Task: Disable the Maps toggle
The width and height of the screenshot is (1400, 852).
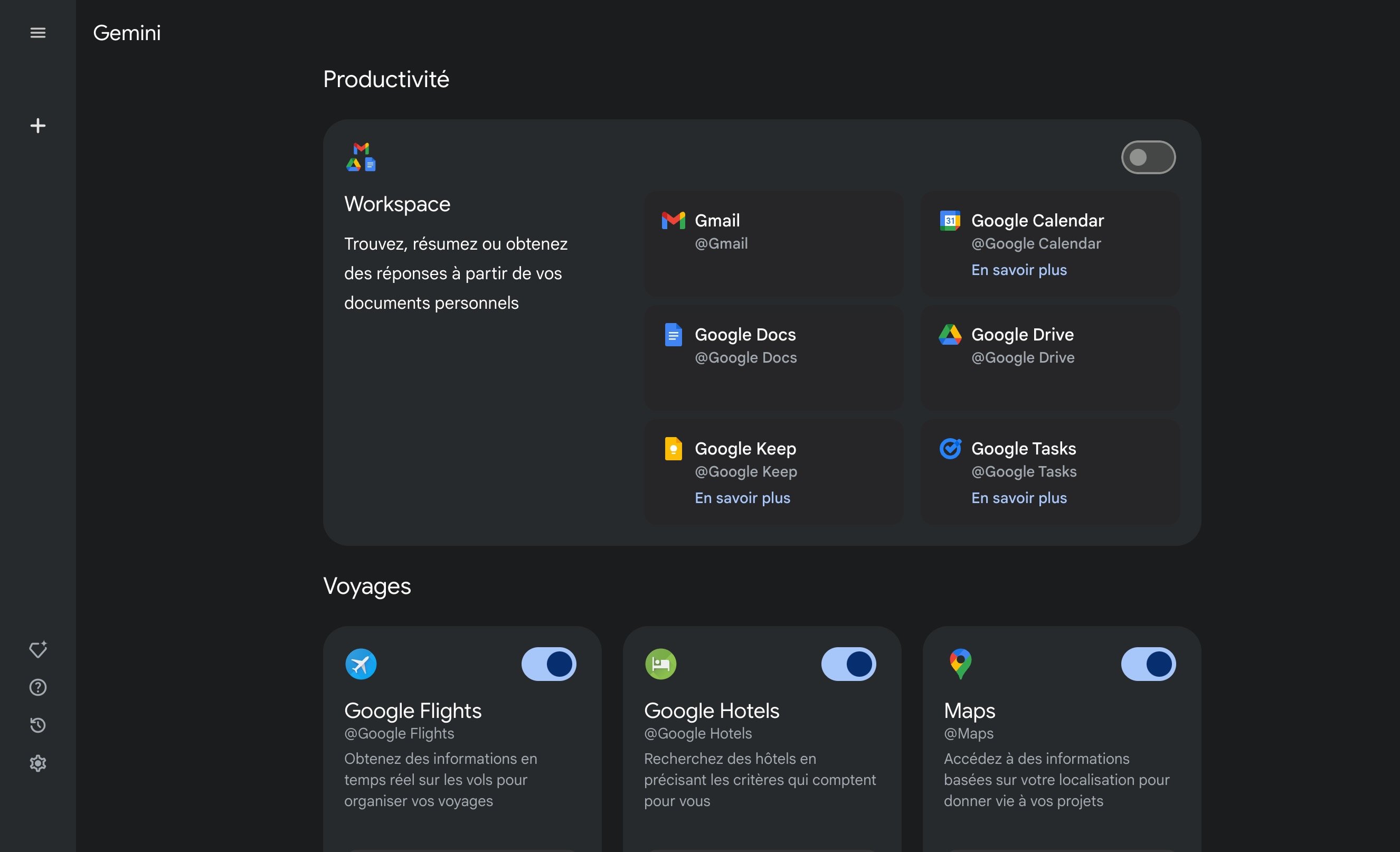Action: click(x=1147, y=664)
